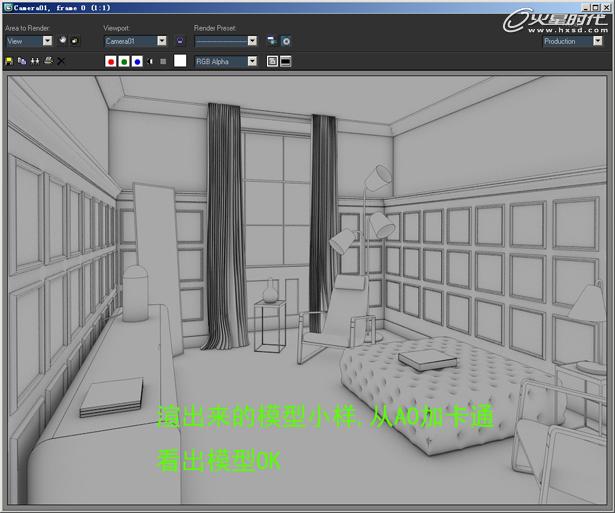The height and width of the screenshot is (513, 615).
Task: Click the Clone Rendered Frame Window icon
Action: (x=35, y=61)
